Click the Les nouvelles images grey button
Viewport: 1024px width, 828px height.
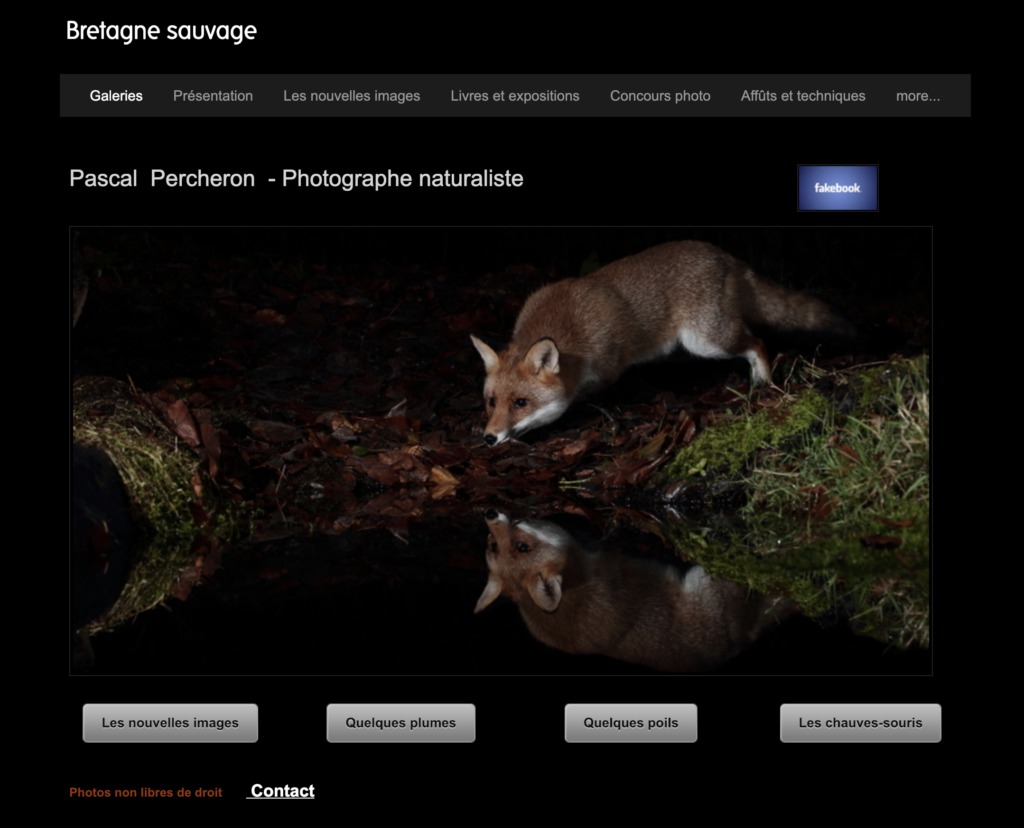(170, 723)
